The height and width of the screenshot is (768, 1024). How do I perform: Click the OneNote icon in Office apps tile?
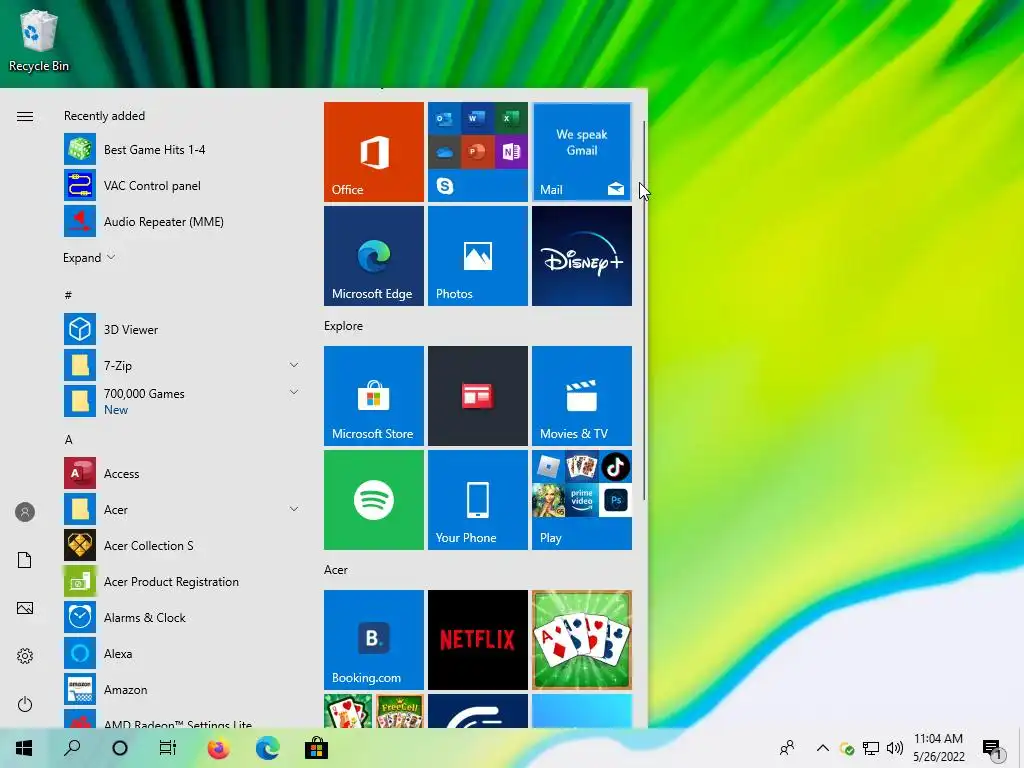[x=511, y=152]
